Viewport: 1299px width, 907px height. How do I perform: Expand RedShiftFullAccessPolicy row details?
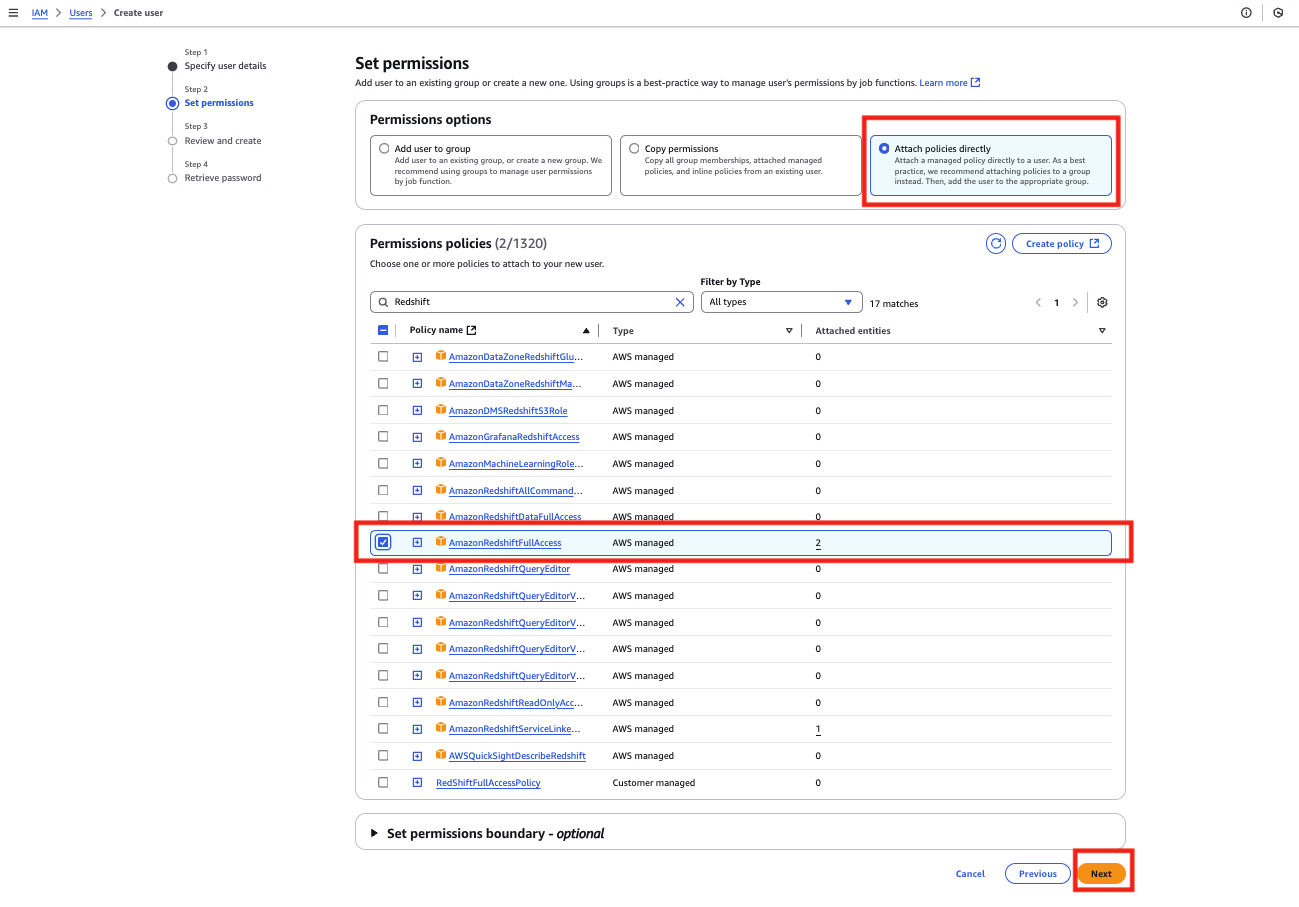tap(417, 783)
